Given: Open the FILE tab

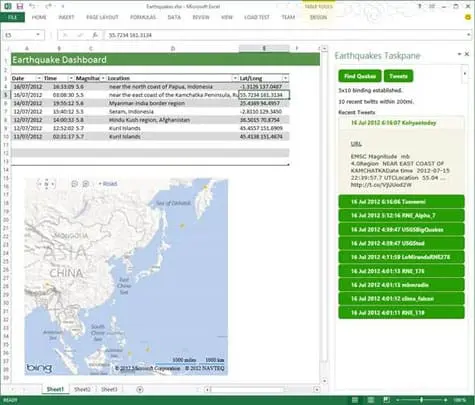Looking at the screenshot, I should tap(12, 17).
